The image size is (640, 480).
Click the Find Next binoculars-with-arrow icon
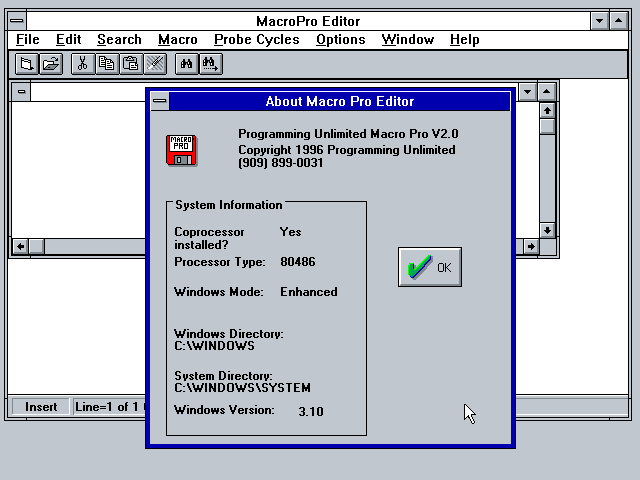(x=211, y=64)
